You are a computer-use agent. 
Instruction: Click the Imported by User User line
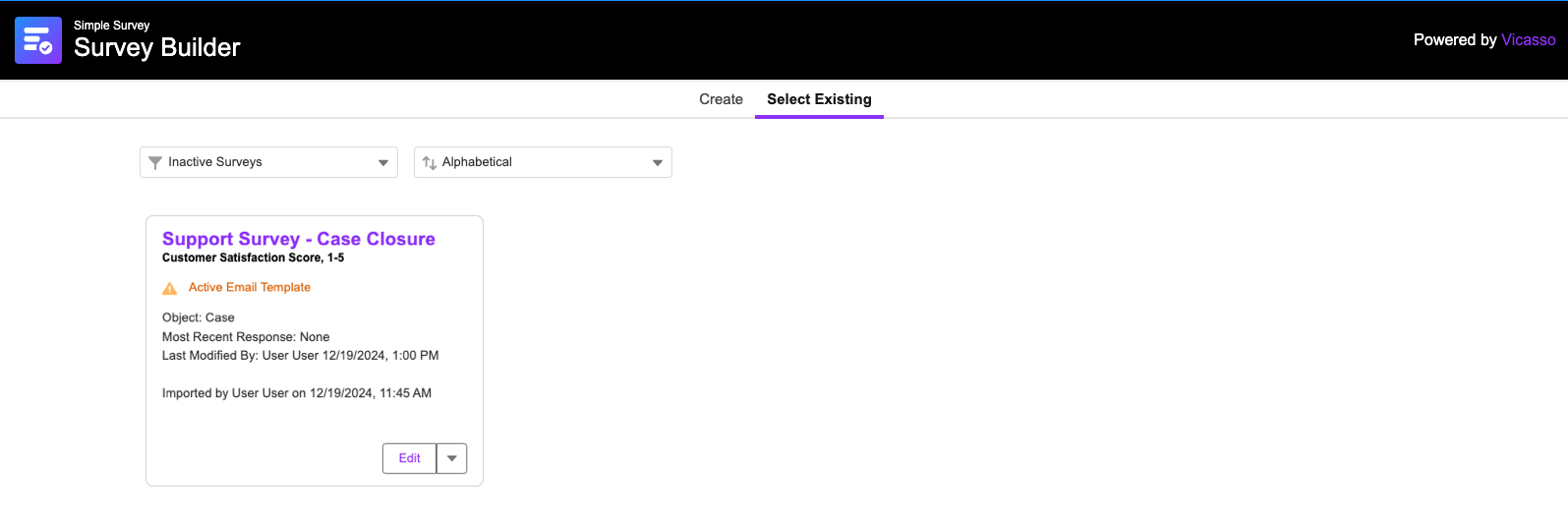(297, 393)
